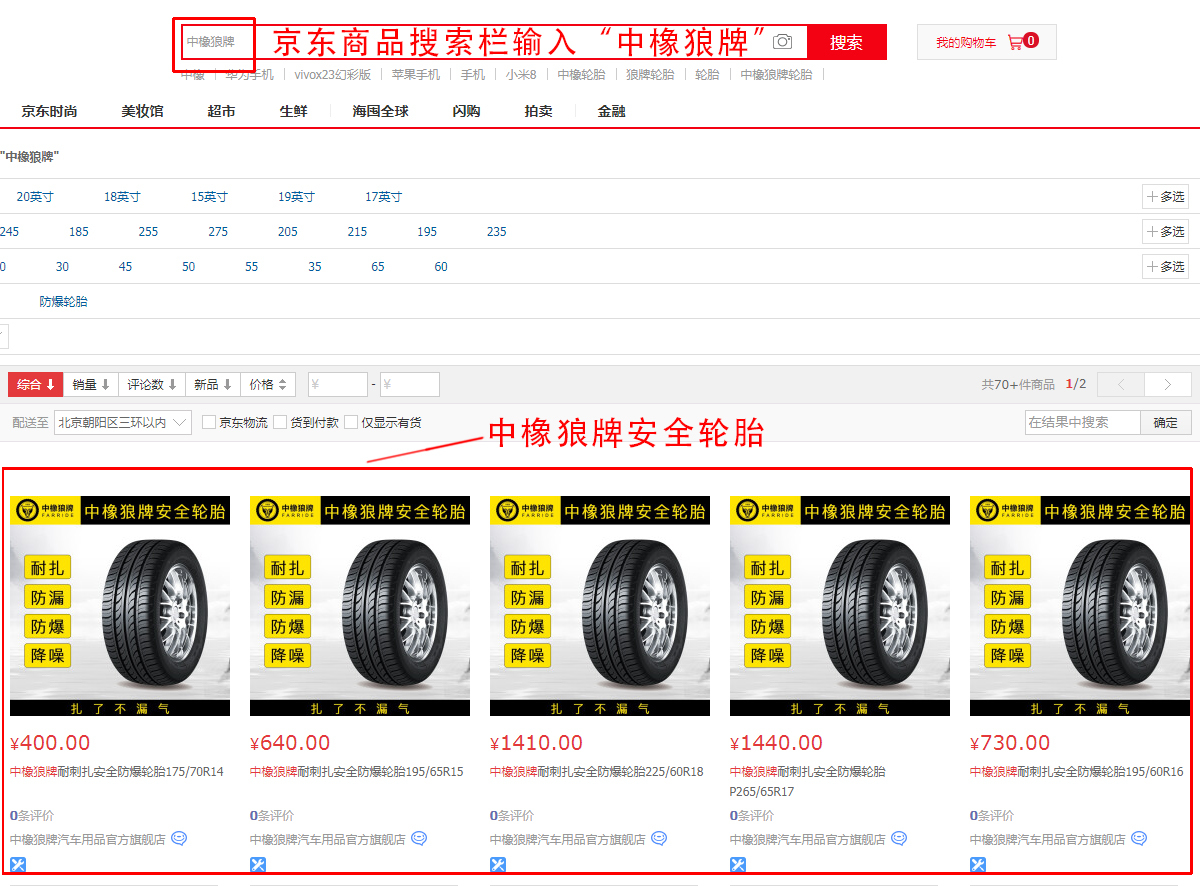This screenshot has height=886, width=1200.
Task: Apply the 防爆轮胎 filter
Action: click(x=64, y=301)
